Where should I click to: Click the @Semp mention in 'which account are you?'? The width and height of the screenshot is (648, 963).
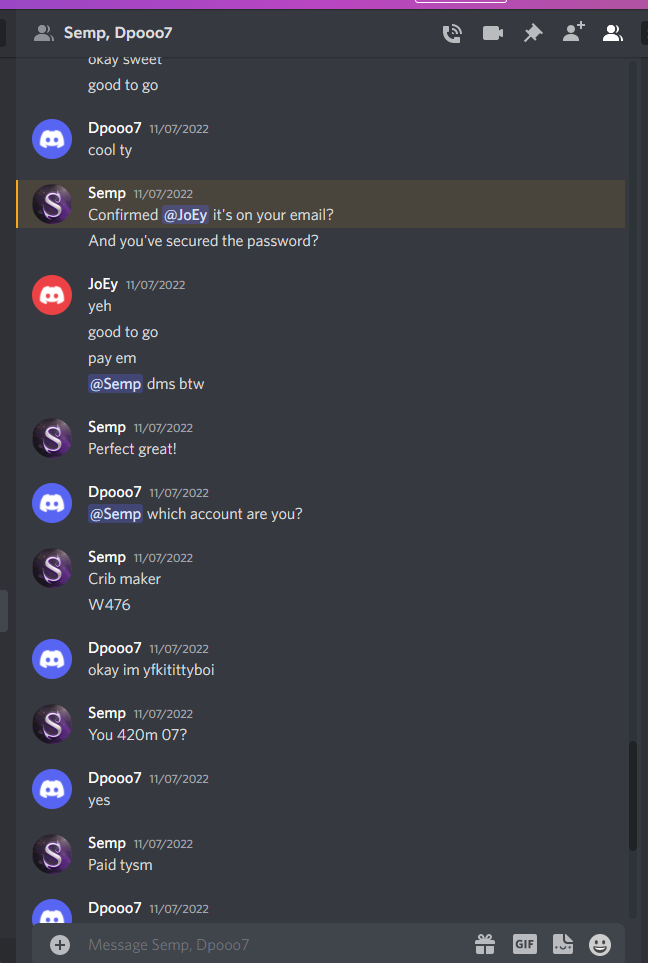click(115, 514)
